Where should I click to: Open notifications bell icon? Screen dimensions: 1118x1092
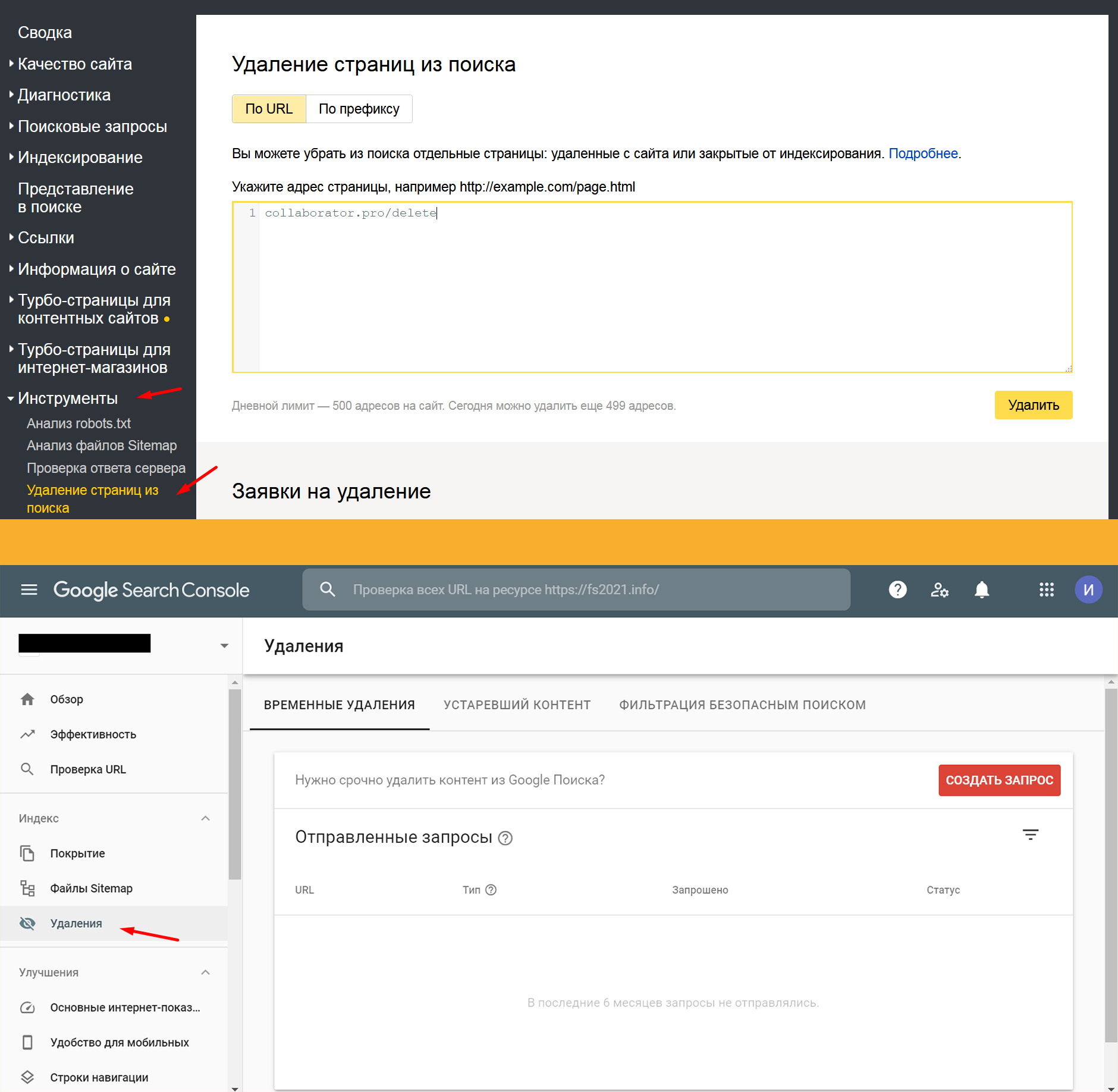(x=982, y=589)
